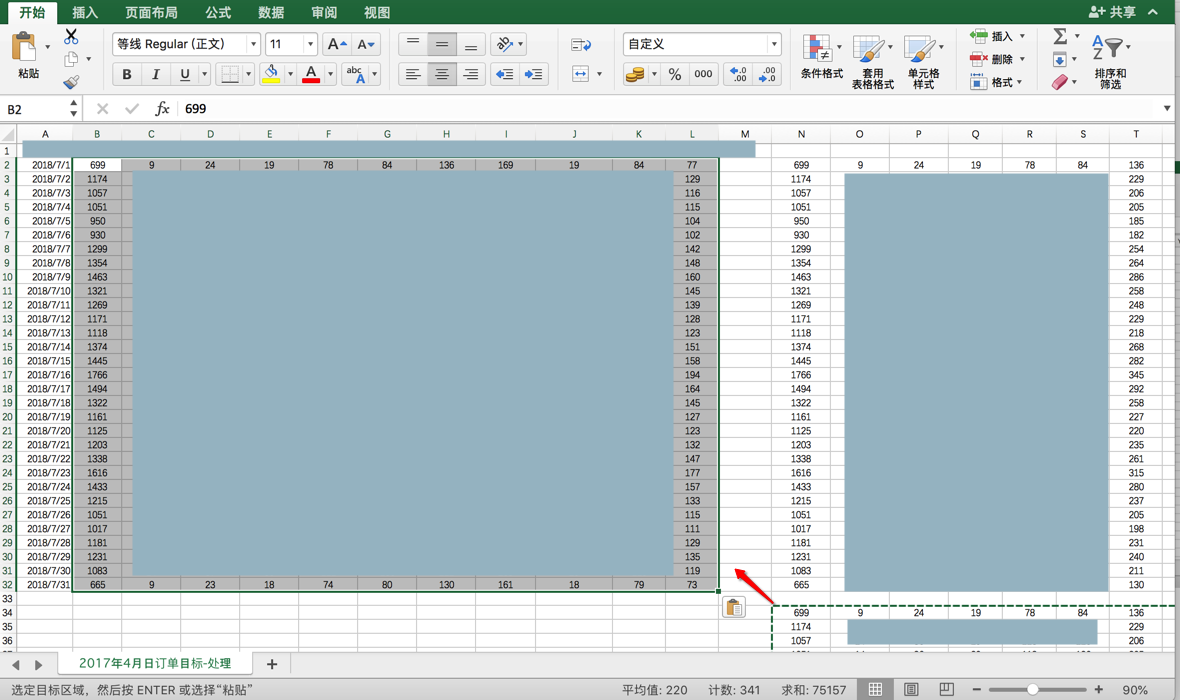
Task: Switch to the 页面布局 ribbon tab
Action: pyautogui.click(x=151, y=12)
